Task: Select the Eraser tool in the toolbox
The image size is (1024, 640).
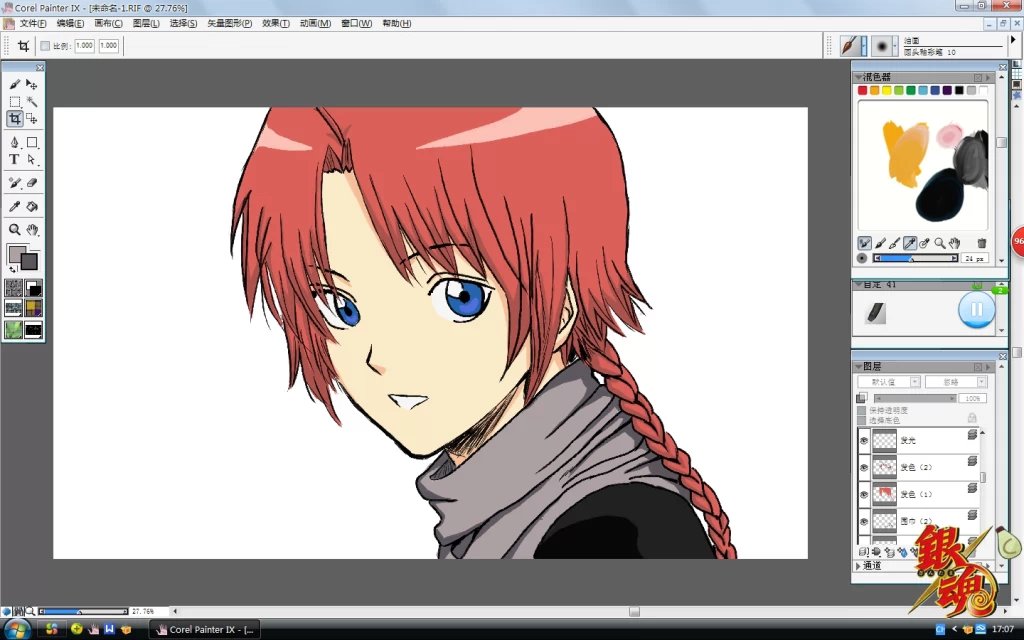Action: tap(31, 183)
